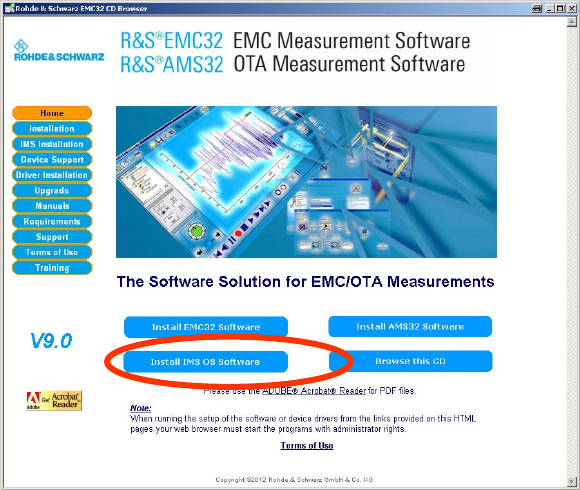Click the window icon in title bar

coord(9,8)
